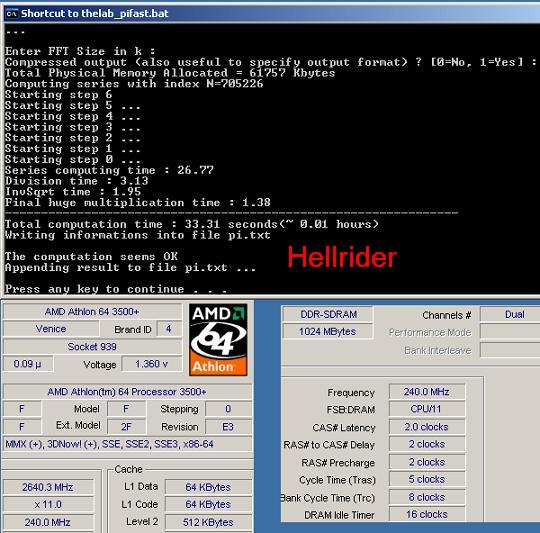This screenshot has height=533, width=540.
Task: Click the 'Division time : 3.13' line
Action: pos(76,181)
